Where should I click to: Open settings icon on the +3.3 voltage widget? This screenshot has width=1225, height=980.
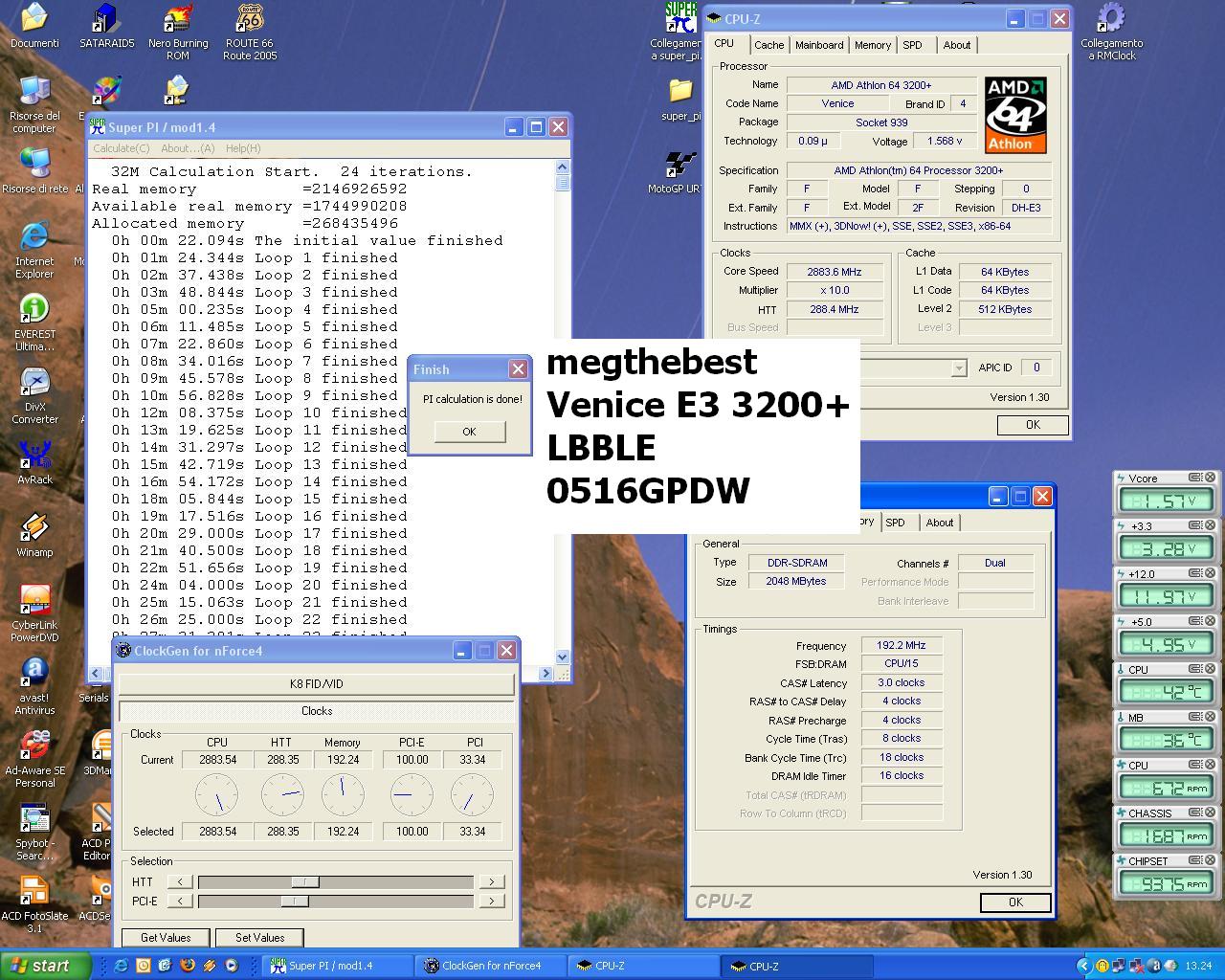(x=1195, y=525)
